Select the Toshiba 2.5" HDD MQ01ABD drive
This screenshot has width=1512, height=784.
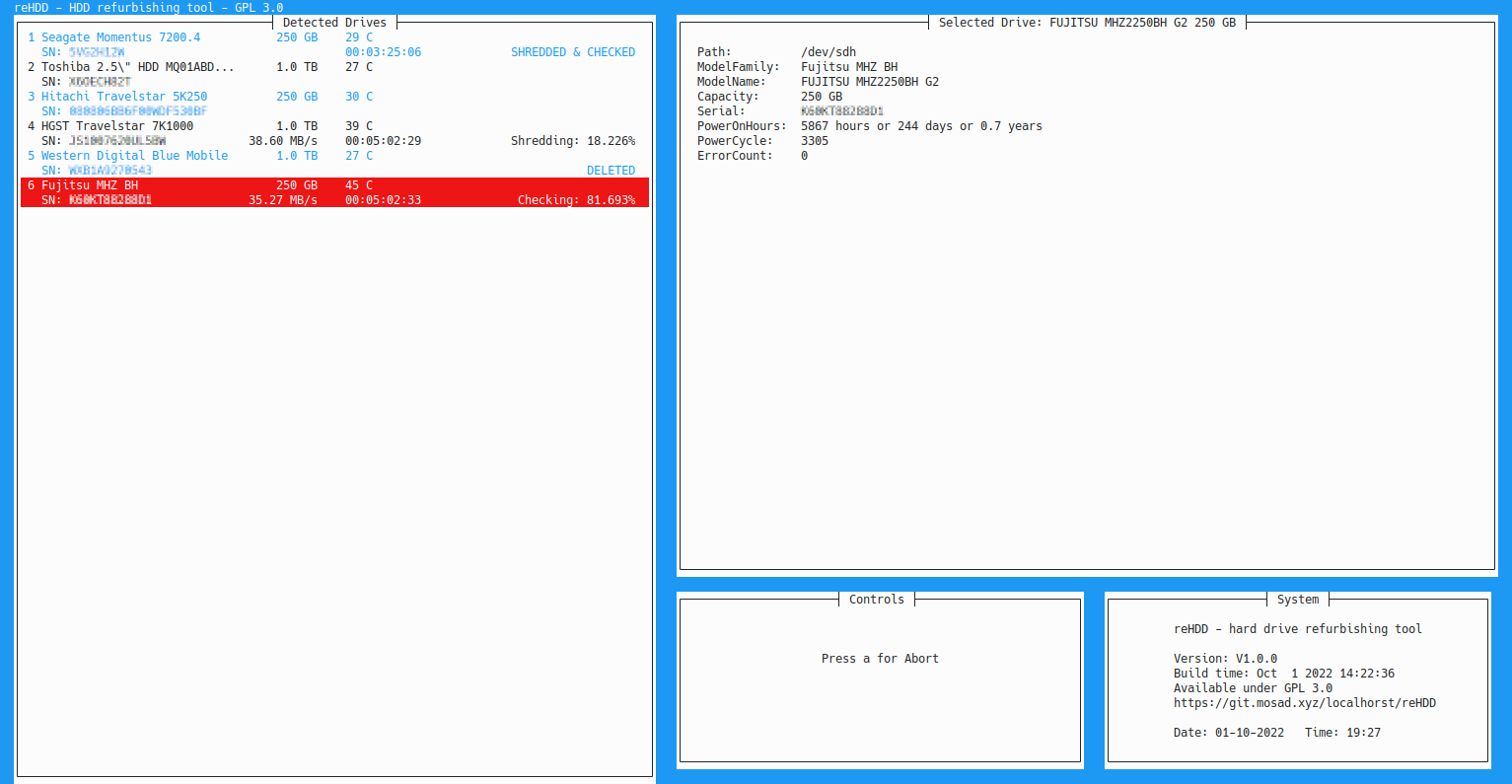click(138, 67)
